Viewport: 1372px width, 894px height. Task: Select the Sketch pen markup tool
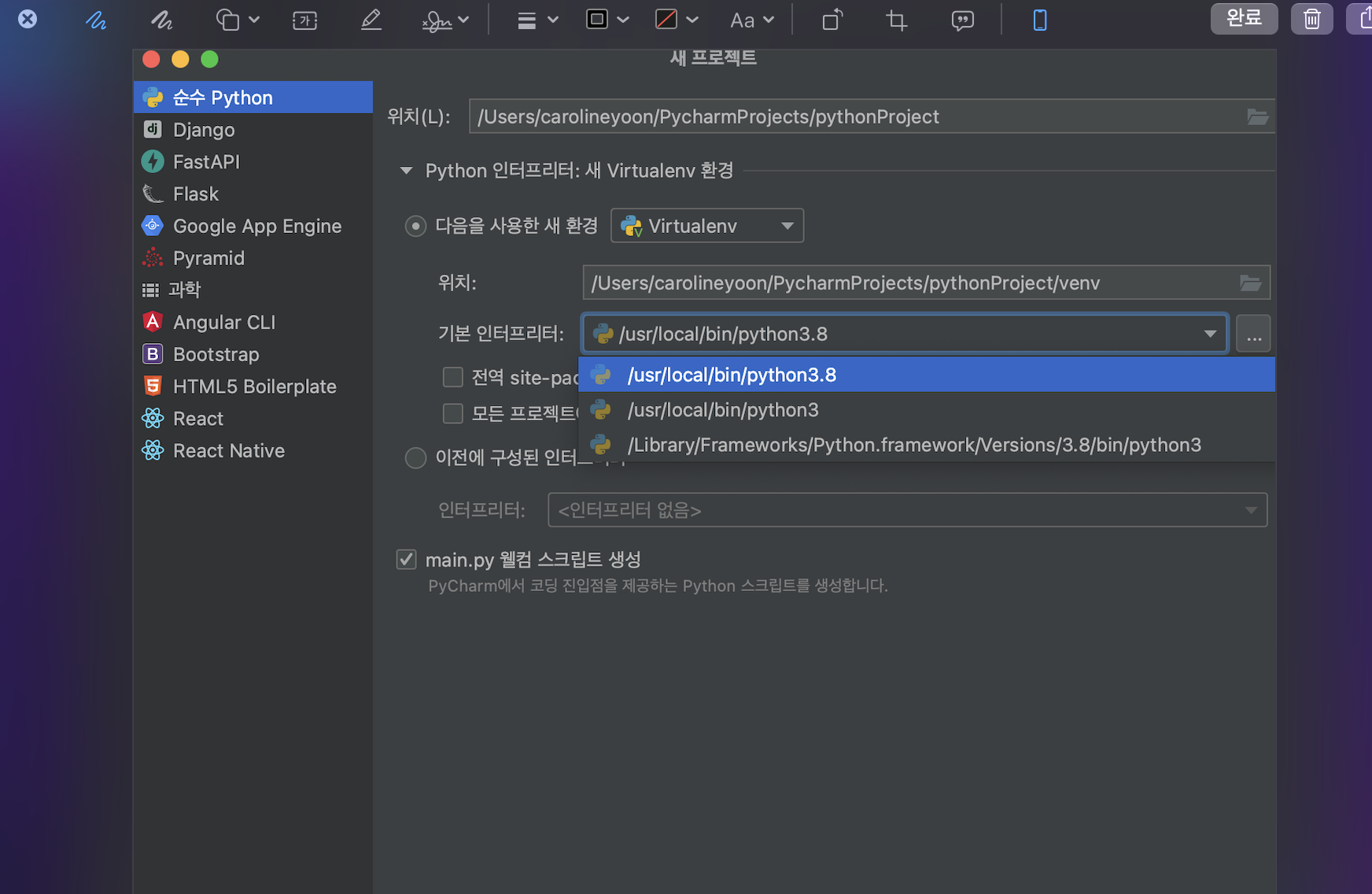96,20
